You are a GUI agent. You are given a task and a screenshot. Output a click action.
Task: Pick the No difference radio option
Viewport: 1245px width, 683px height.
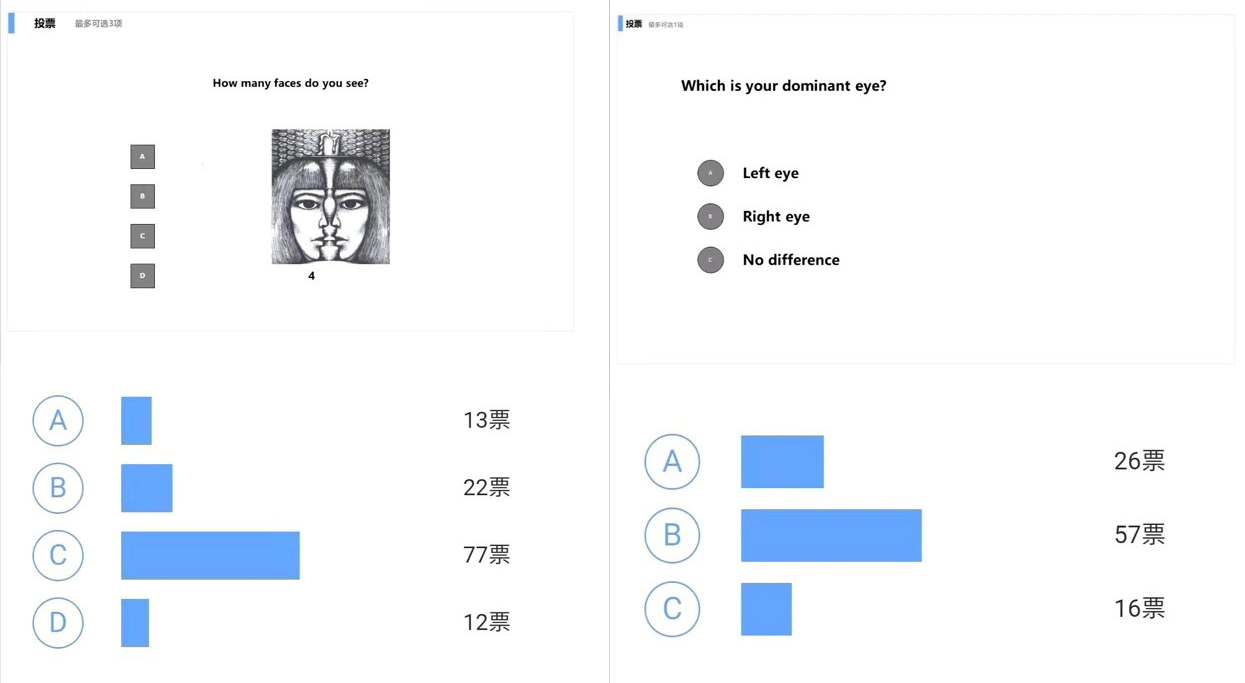point(710,260)
